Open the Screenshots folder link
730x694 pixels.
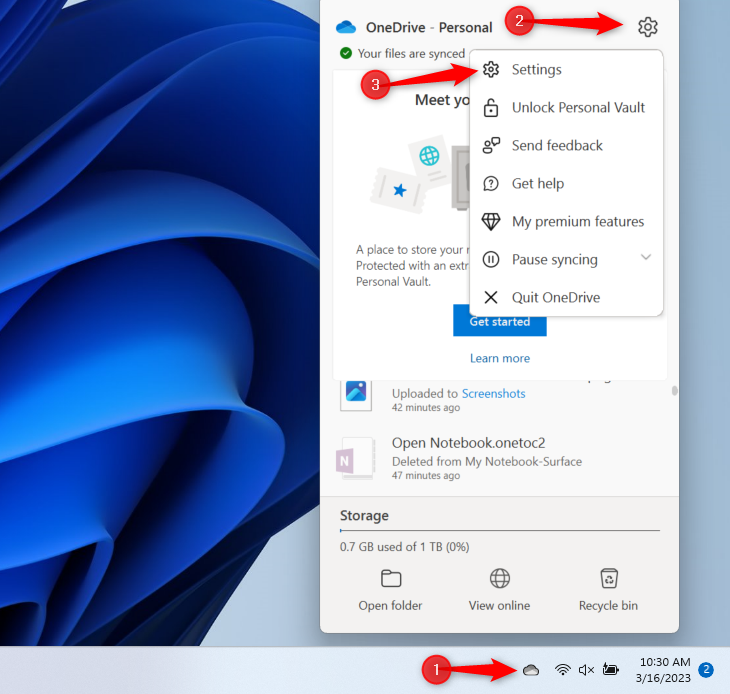[493, 394]
